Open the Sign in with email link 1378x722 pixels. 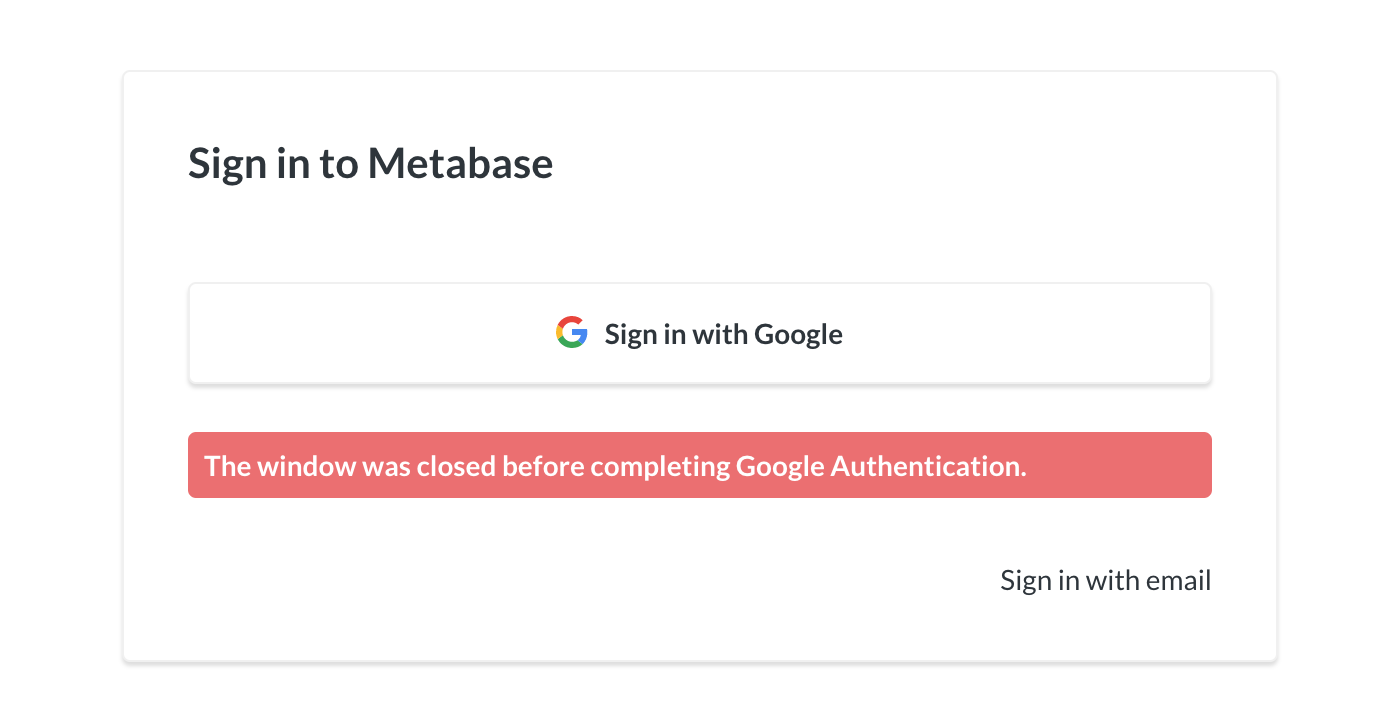(1105, 580)
